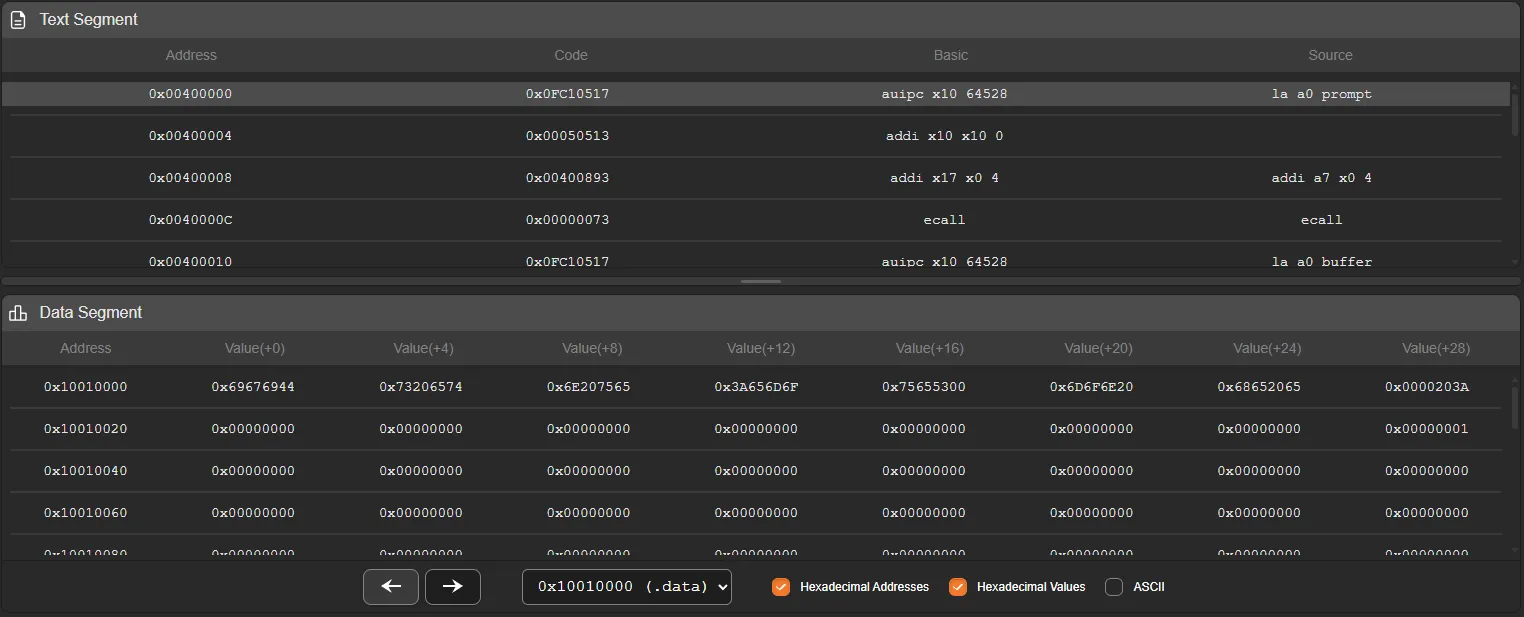Go to previous data page with left arrow
The height and width of the screenshot is (617, 1524).
coord(391,587)
